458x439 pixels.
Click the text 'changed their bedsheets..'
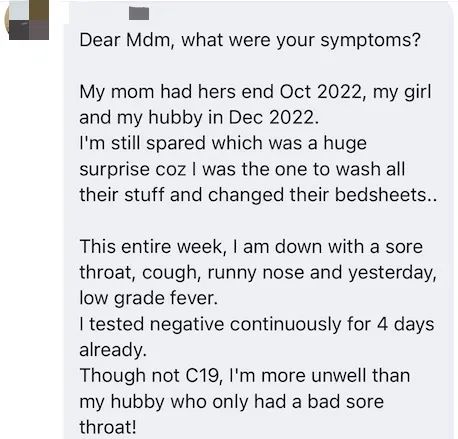(322, 195)
